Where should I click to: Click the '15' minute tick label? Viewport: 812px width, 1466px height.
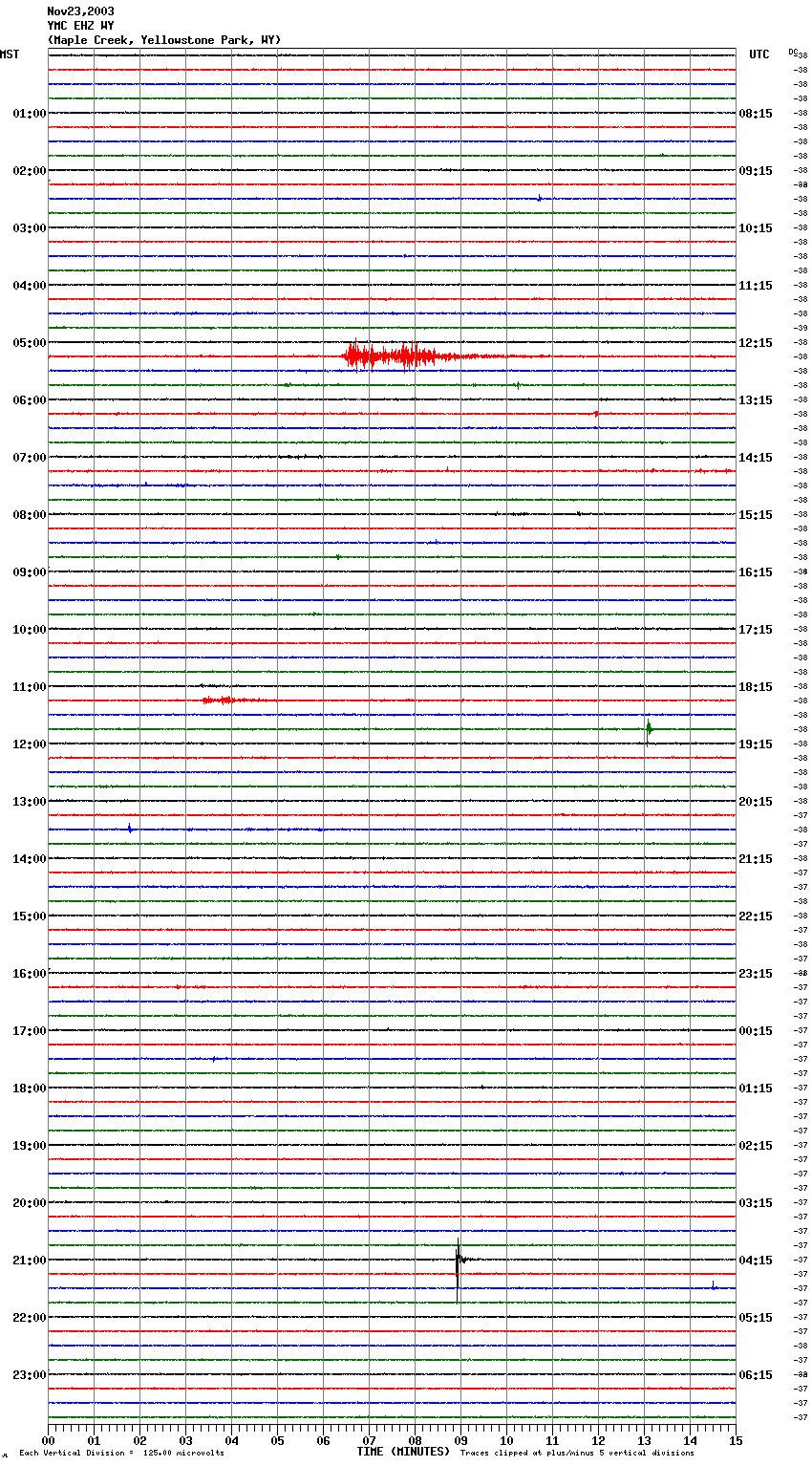735,1440
